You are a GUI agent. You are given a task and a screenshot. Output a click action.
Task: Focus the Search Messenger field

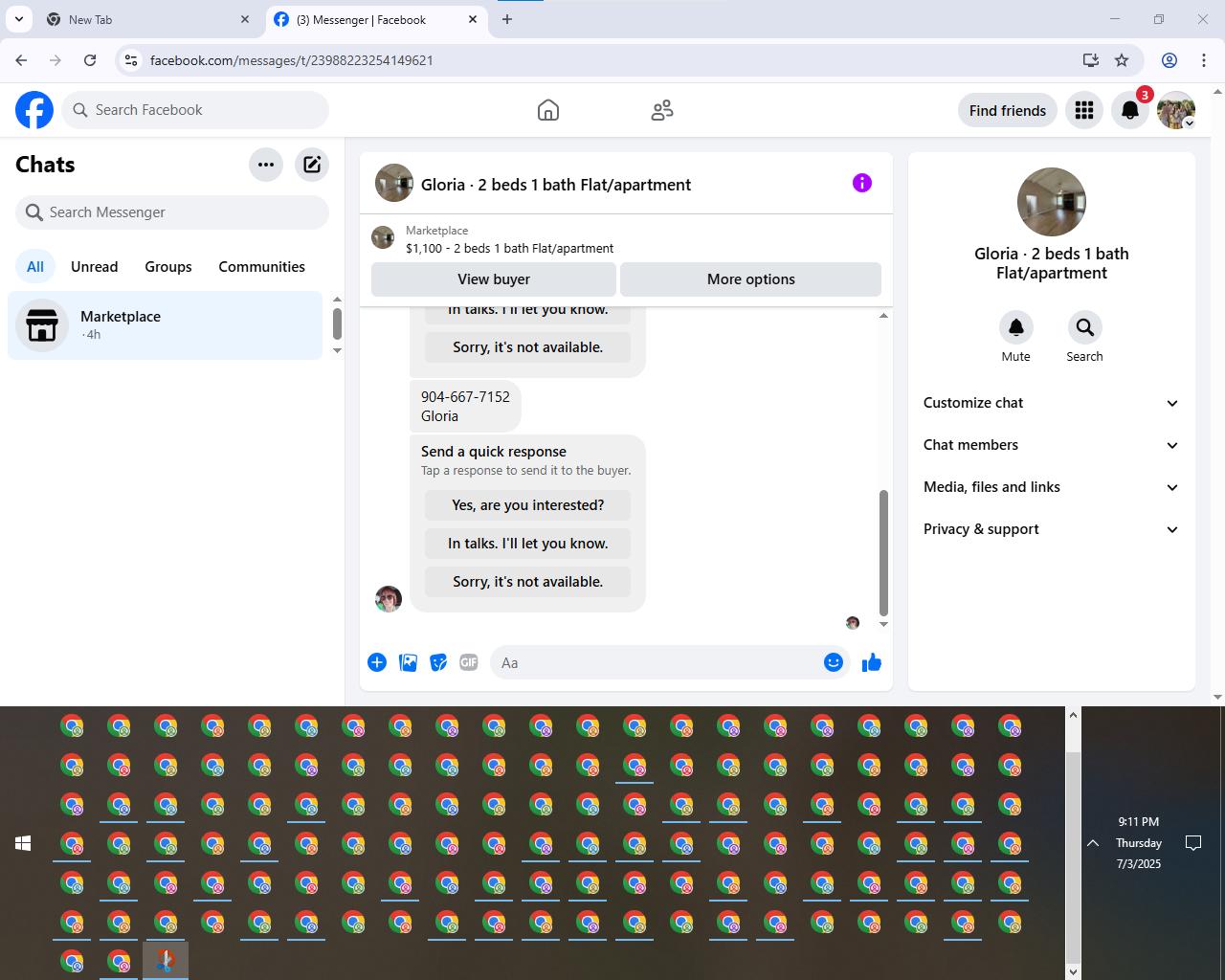[x=172, y=212]
